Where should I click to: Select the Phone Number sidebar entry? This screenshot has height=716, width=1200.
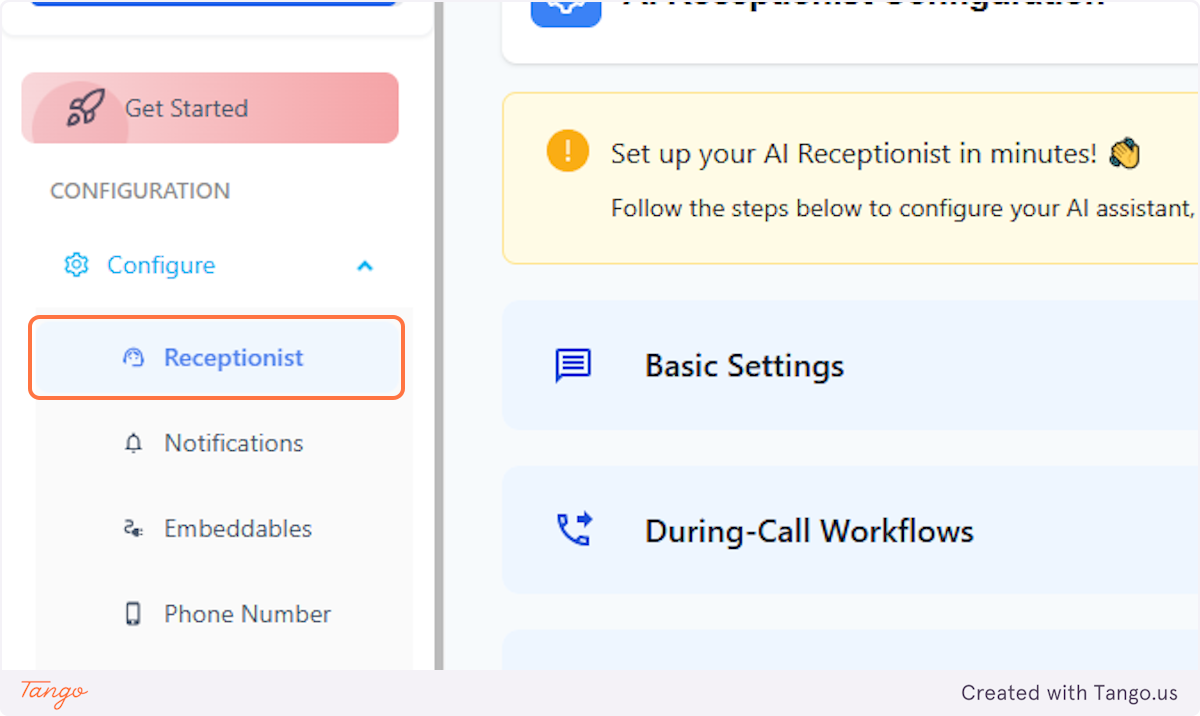click(246, 613)
